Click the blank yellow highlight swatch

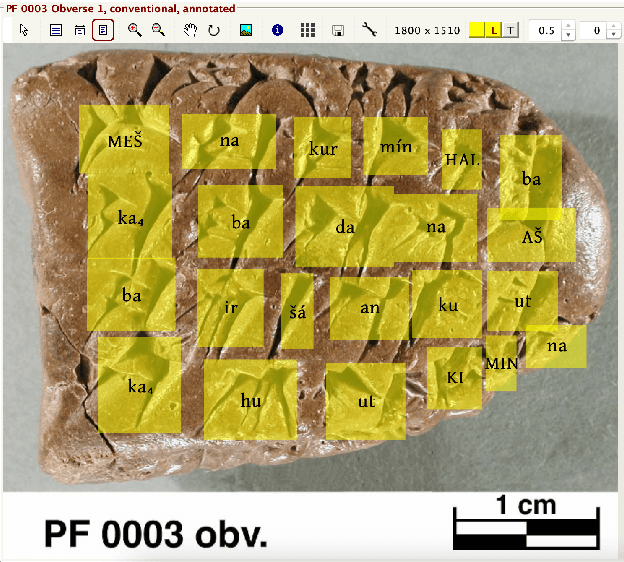click(x=477, y=31)
